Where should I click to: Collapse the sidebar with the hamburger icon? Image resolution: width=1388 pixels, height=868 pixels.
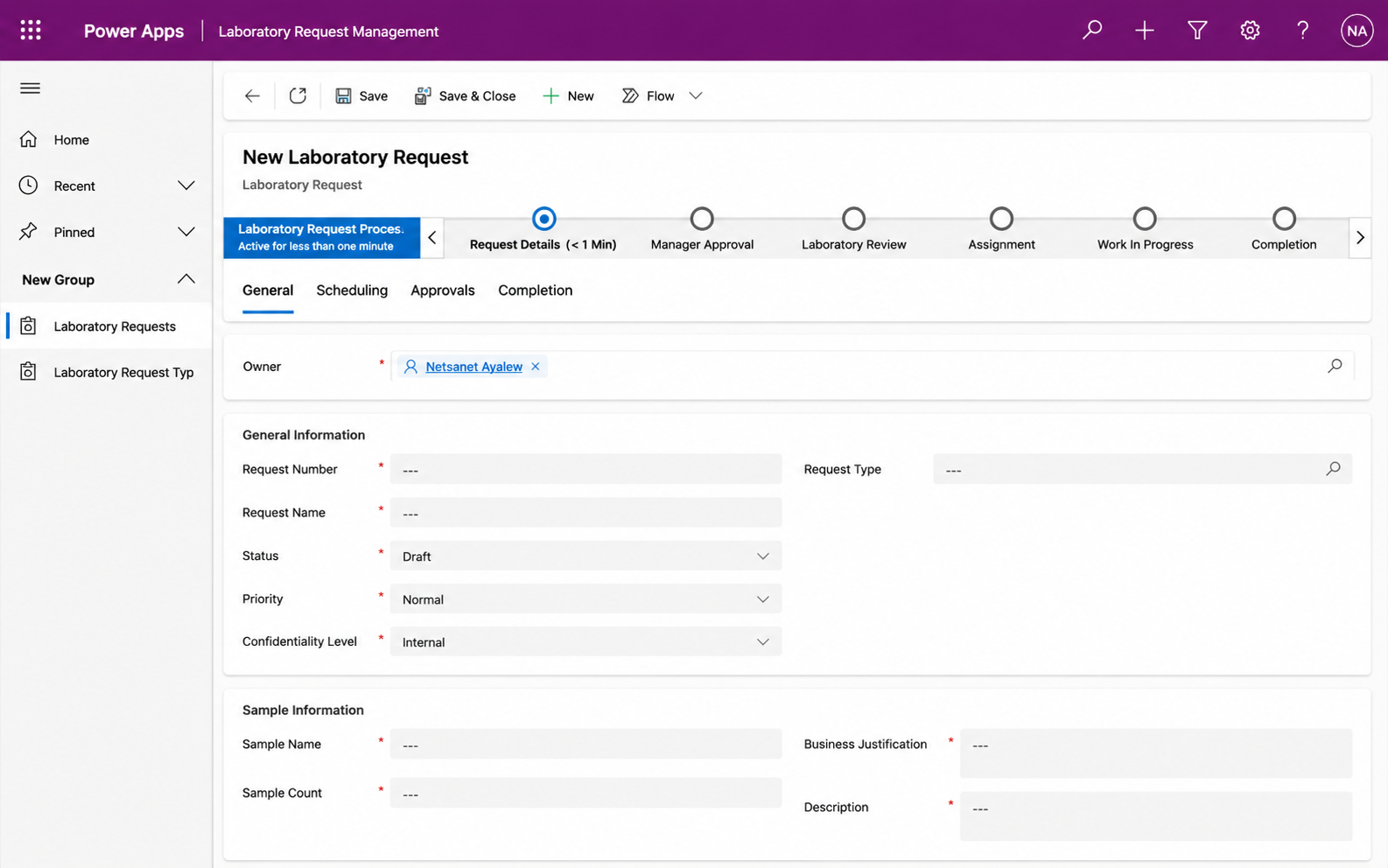point(30,88)
